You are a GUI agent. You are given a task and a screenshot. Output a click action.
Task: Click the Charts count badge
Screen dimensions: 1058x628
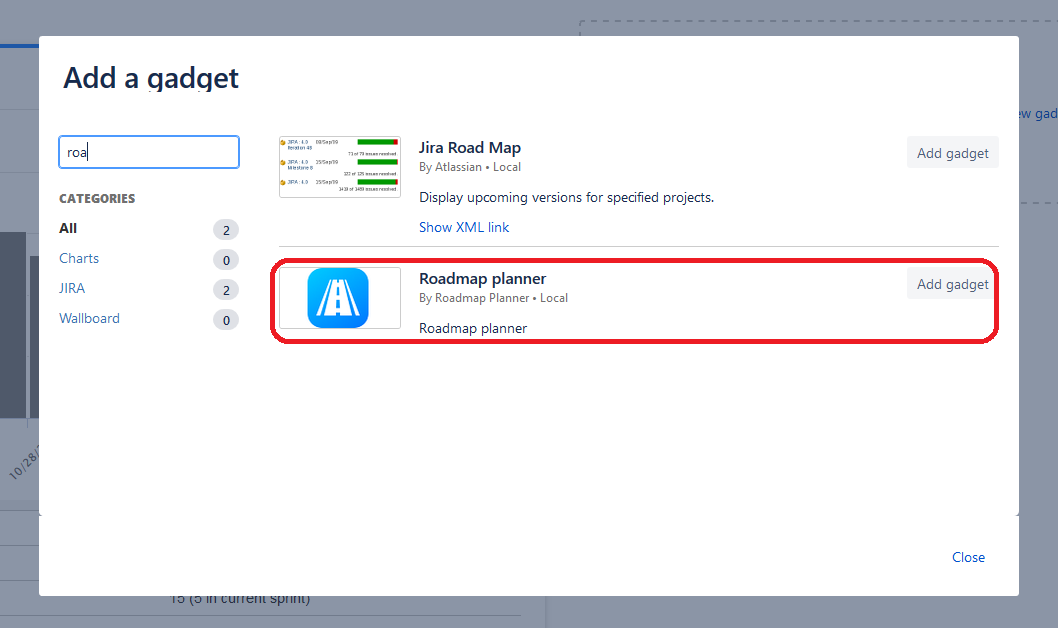tap(226, 260)
